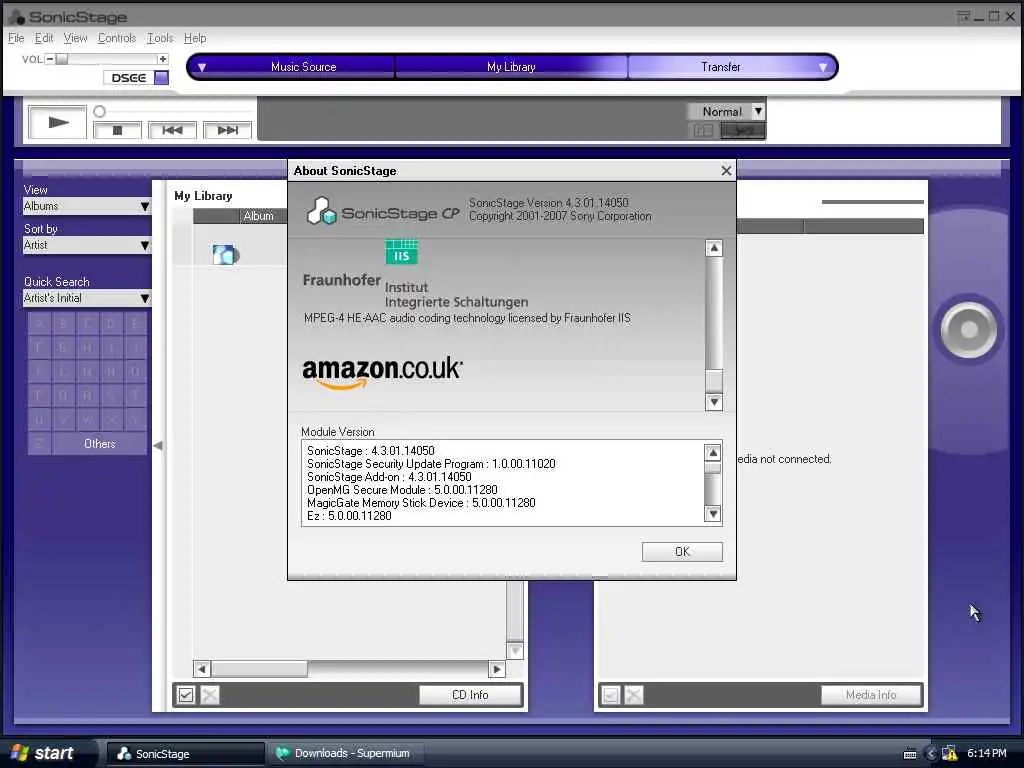Click My Library horizontal scrollbar thumb
Image resolution: width=1024 pixels, height=768 pixels.
[259, 669]
